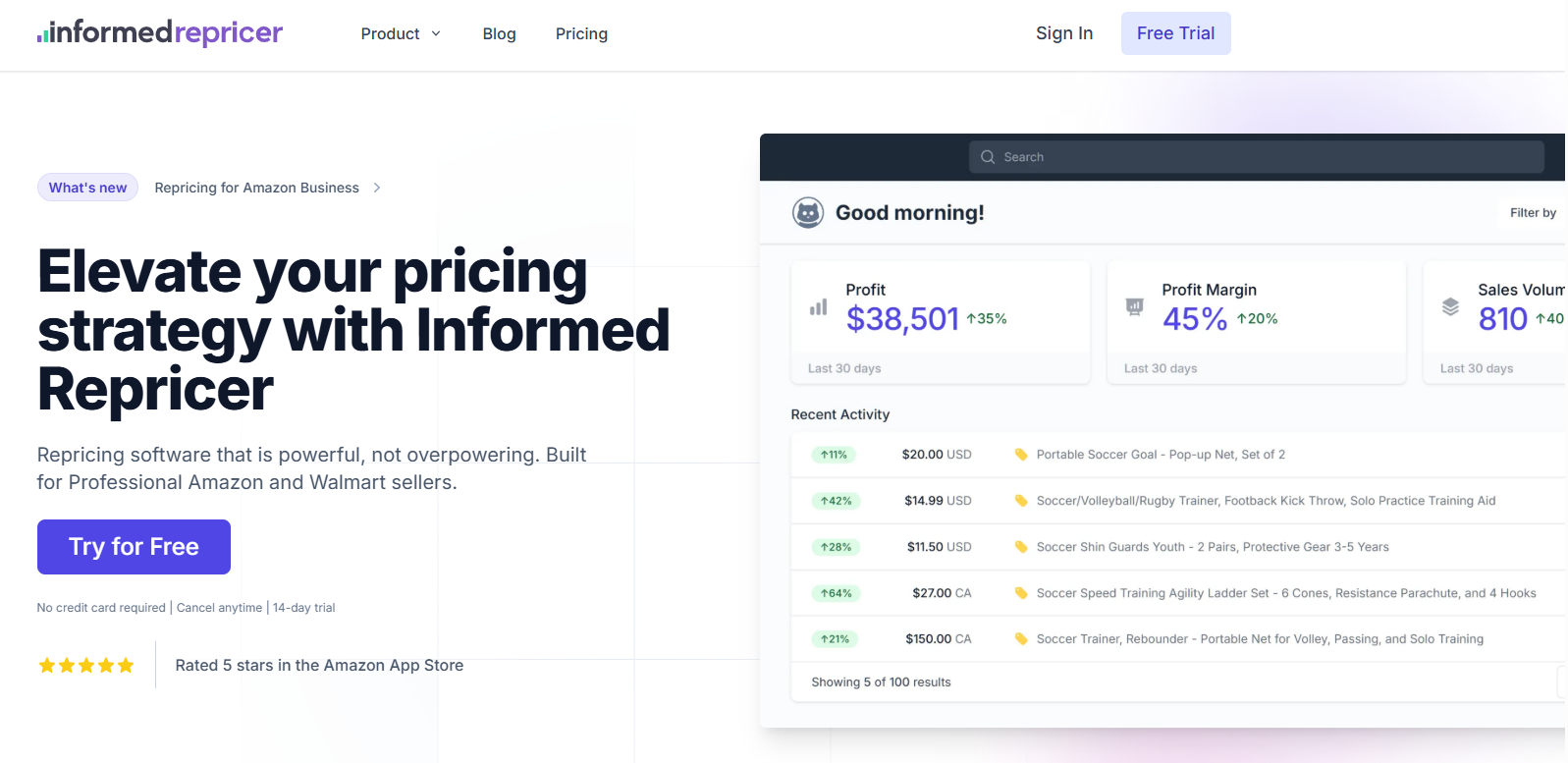Click the $38,501 profit value

click(x=902, y=318)
